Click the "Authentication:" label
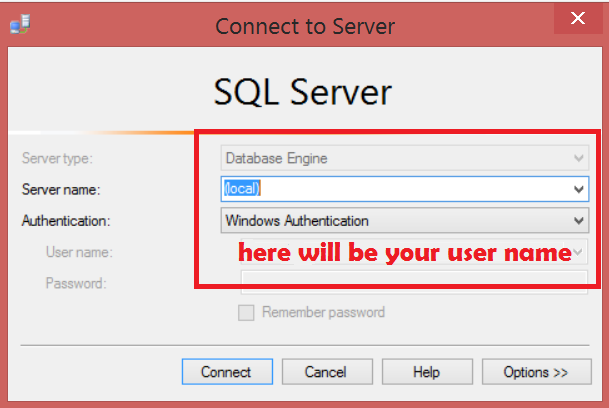The image size is (609, 408). tap(66, 221)
